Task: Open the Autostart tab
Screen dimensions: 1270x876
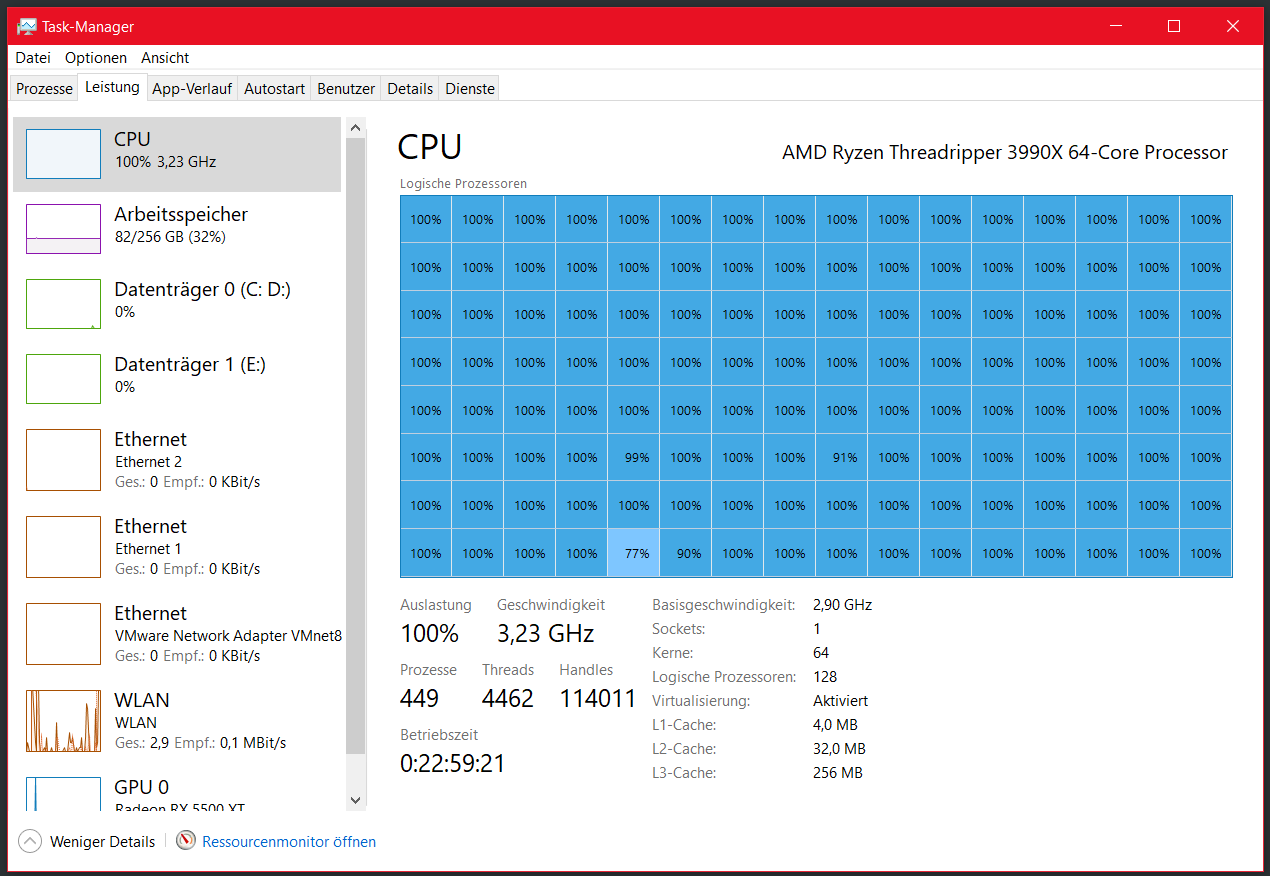Action: 274,88
